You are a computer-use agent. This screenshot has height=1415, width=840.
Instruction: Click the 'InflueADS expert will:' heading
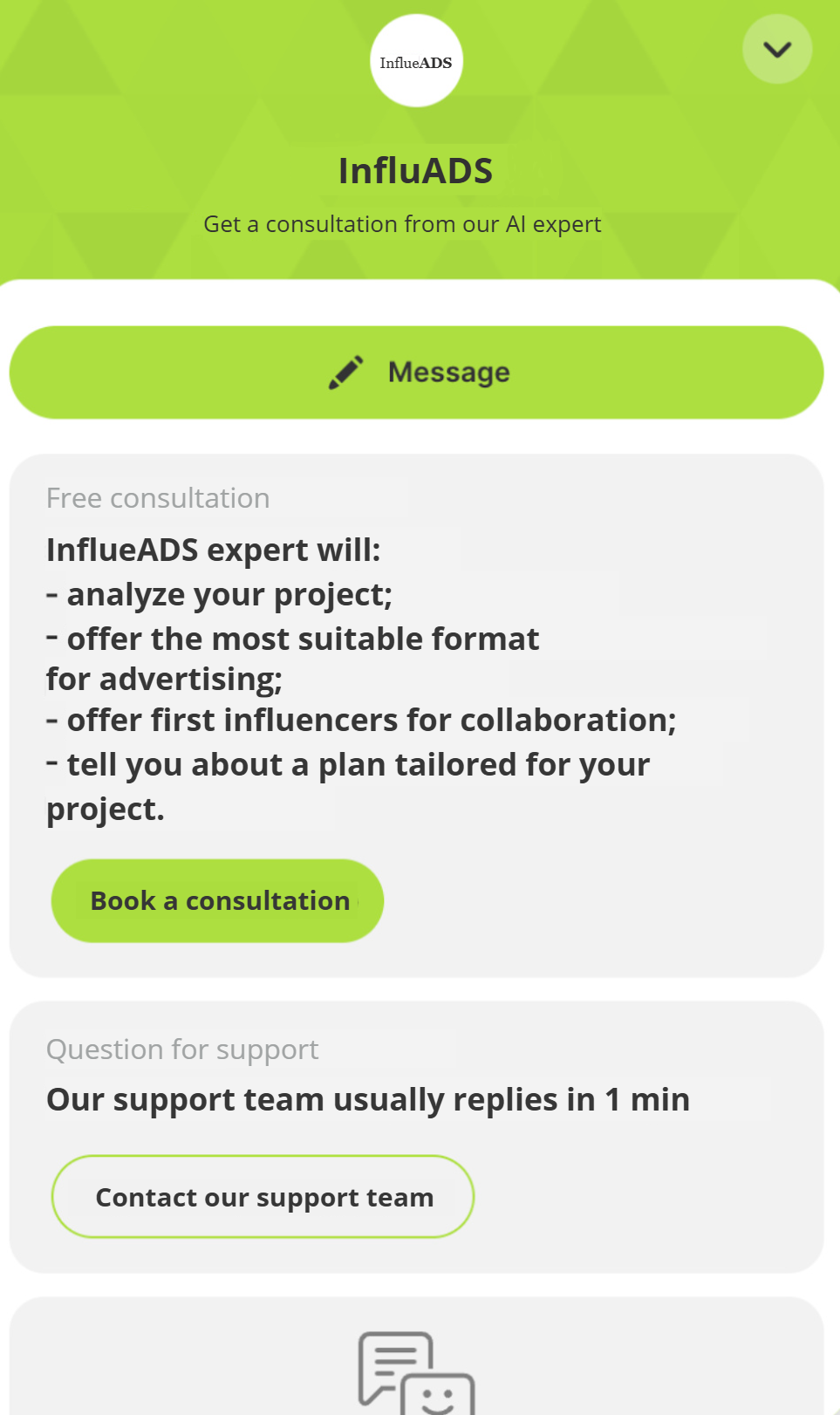point(214,550)
